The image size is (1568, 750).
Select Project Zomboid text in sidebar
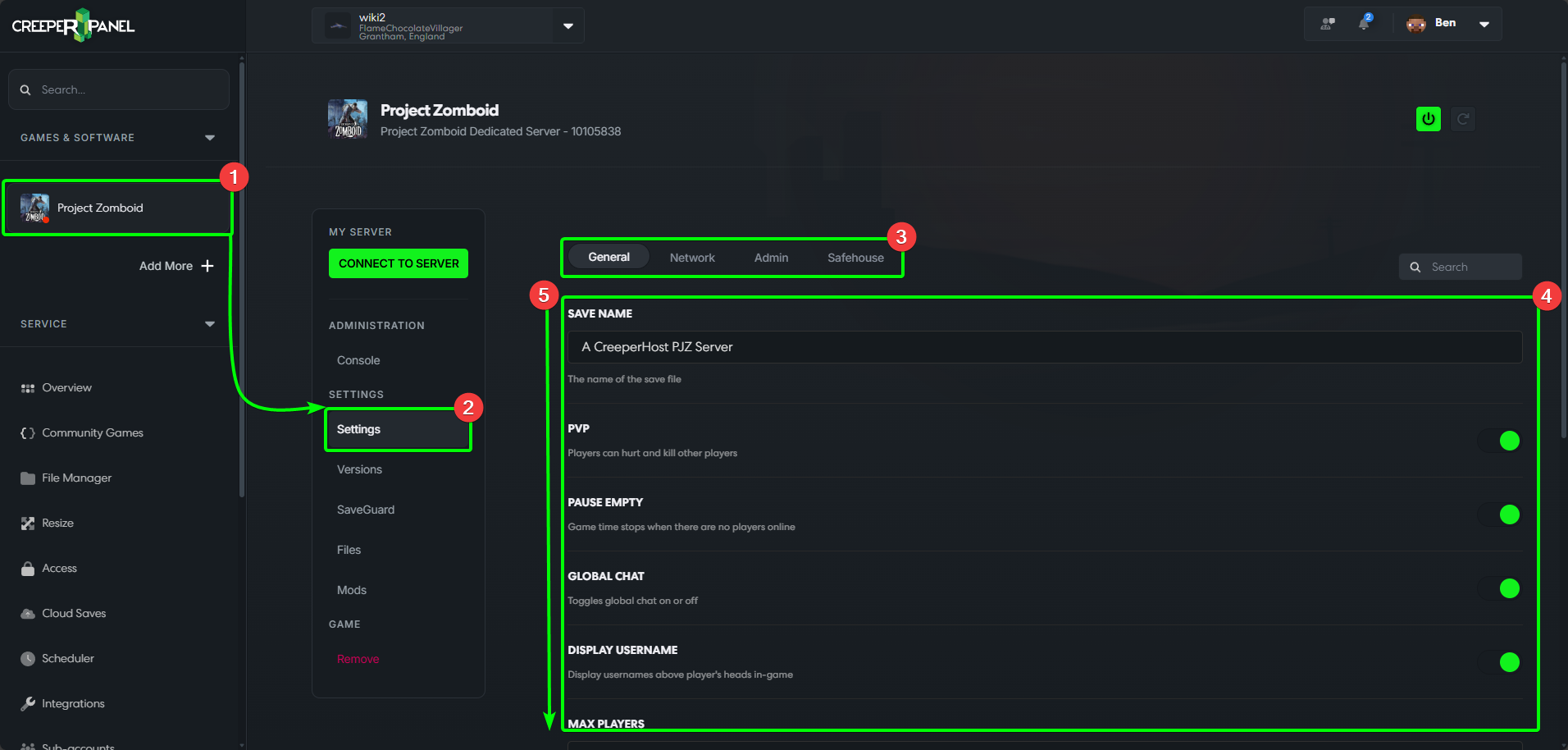pos(100,208)
